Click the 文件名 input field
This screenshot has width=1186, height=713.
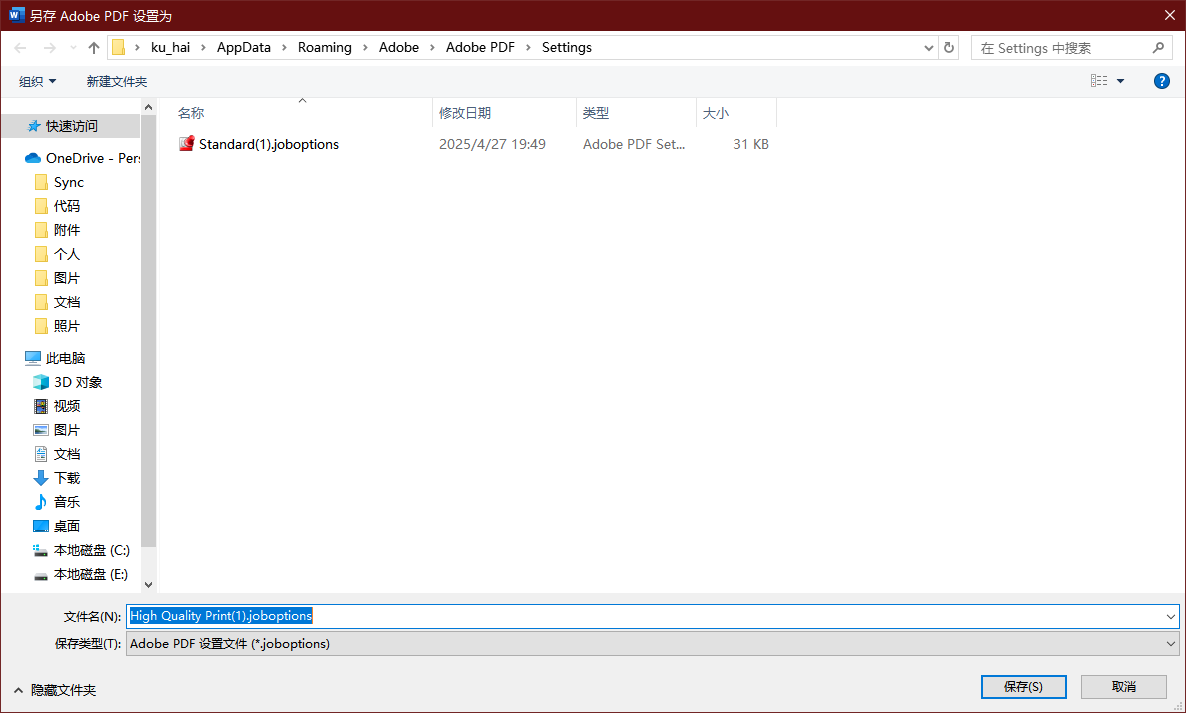(652, 615)
